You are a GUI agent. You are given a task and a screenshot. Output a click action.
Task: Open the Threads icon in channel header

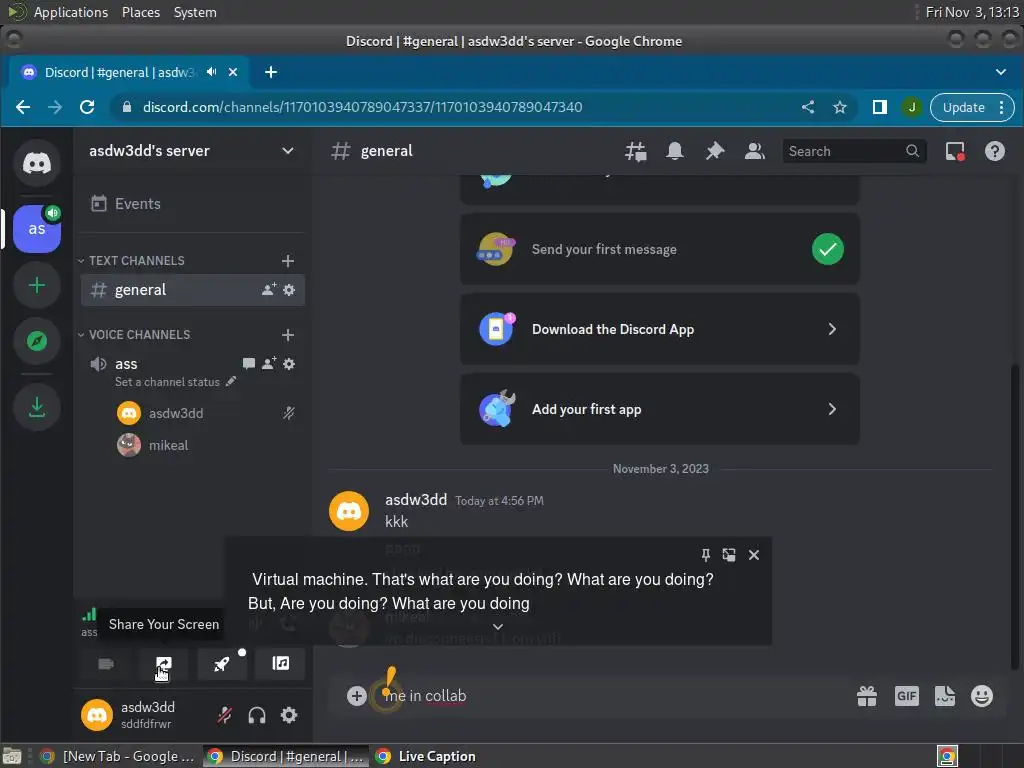point(635,152)
